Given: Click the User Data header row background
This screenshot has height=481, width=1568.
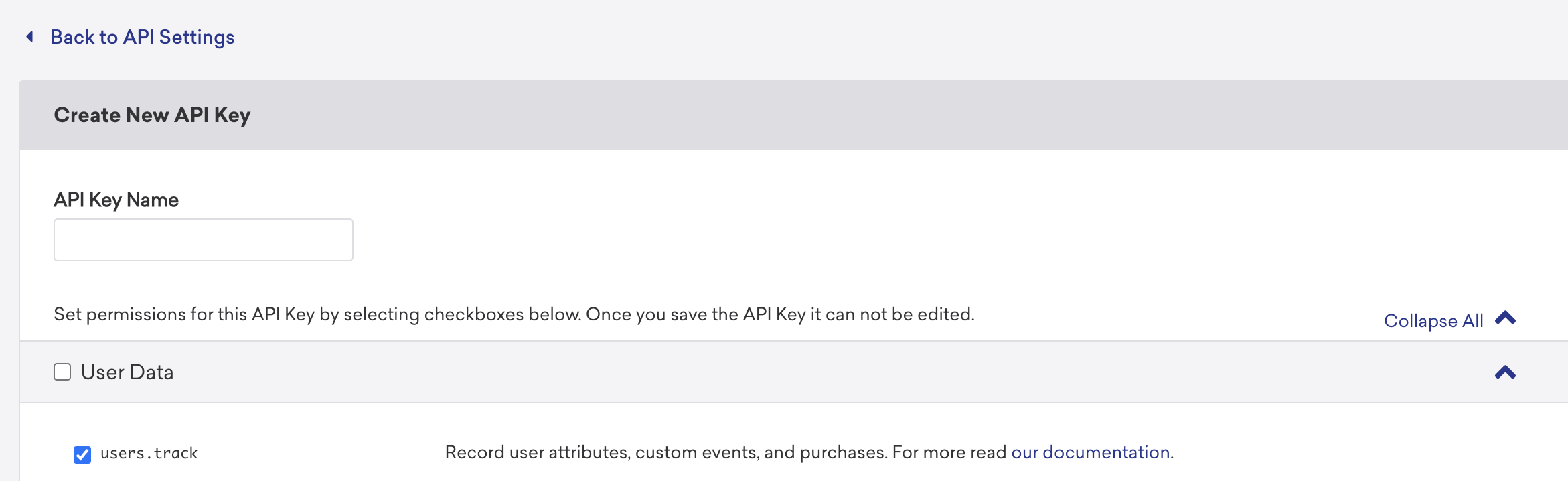Looking at the screenshot, I should [803, 372].
